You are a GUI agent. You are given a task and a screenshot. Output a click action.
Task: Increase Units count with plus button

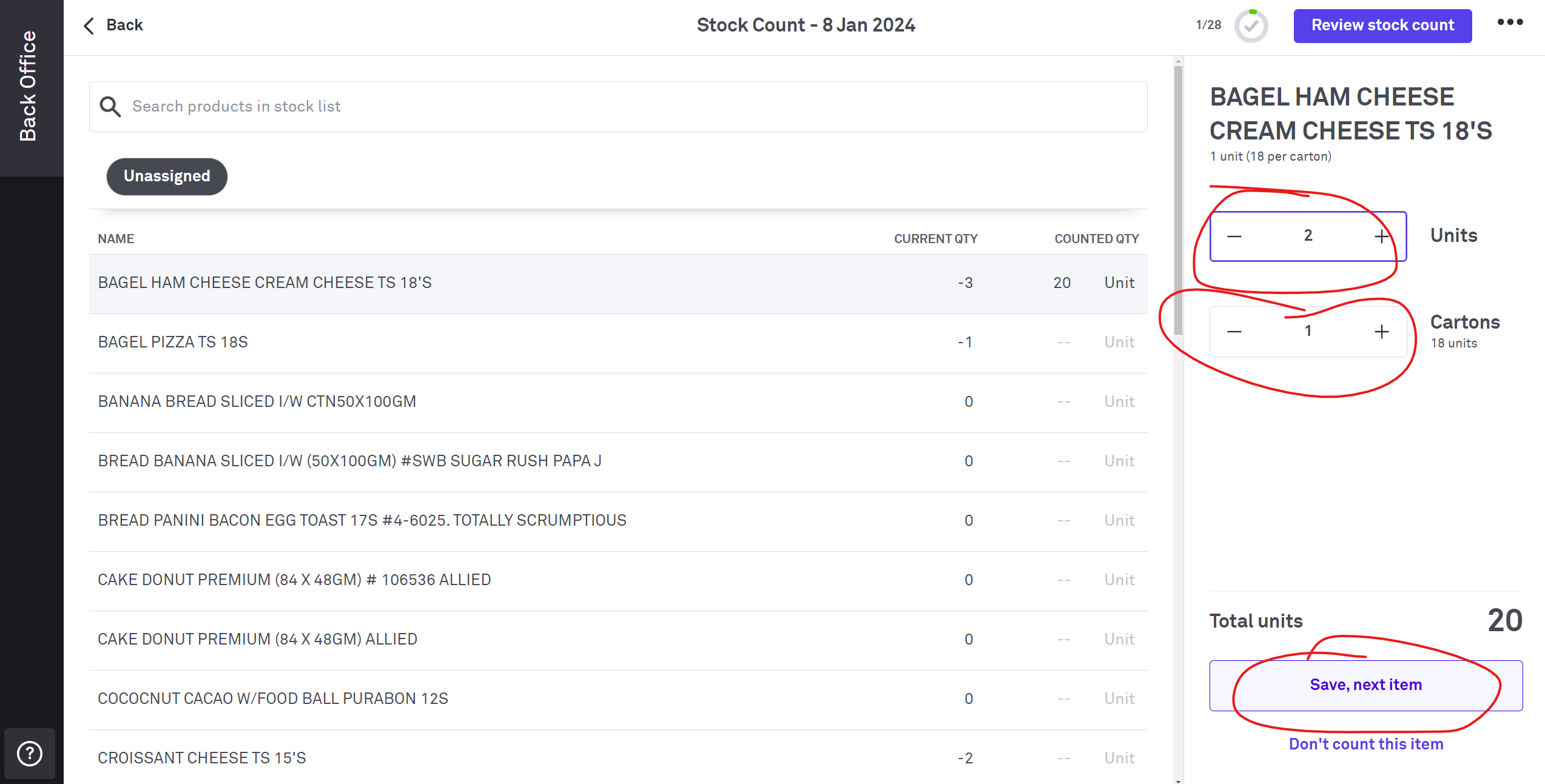click(1381, 236)
